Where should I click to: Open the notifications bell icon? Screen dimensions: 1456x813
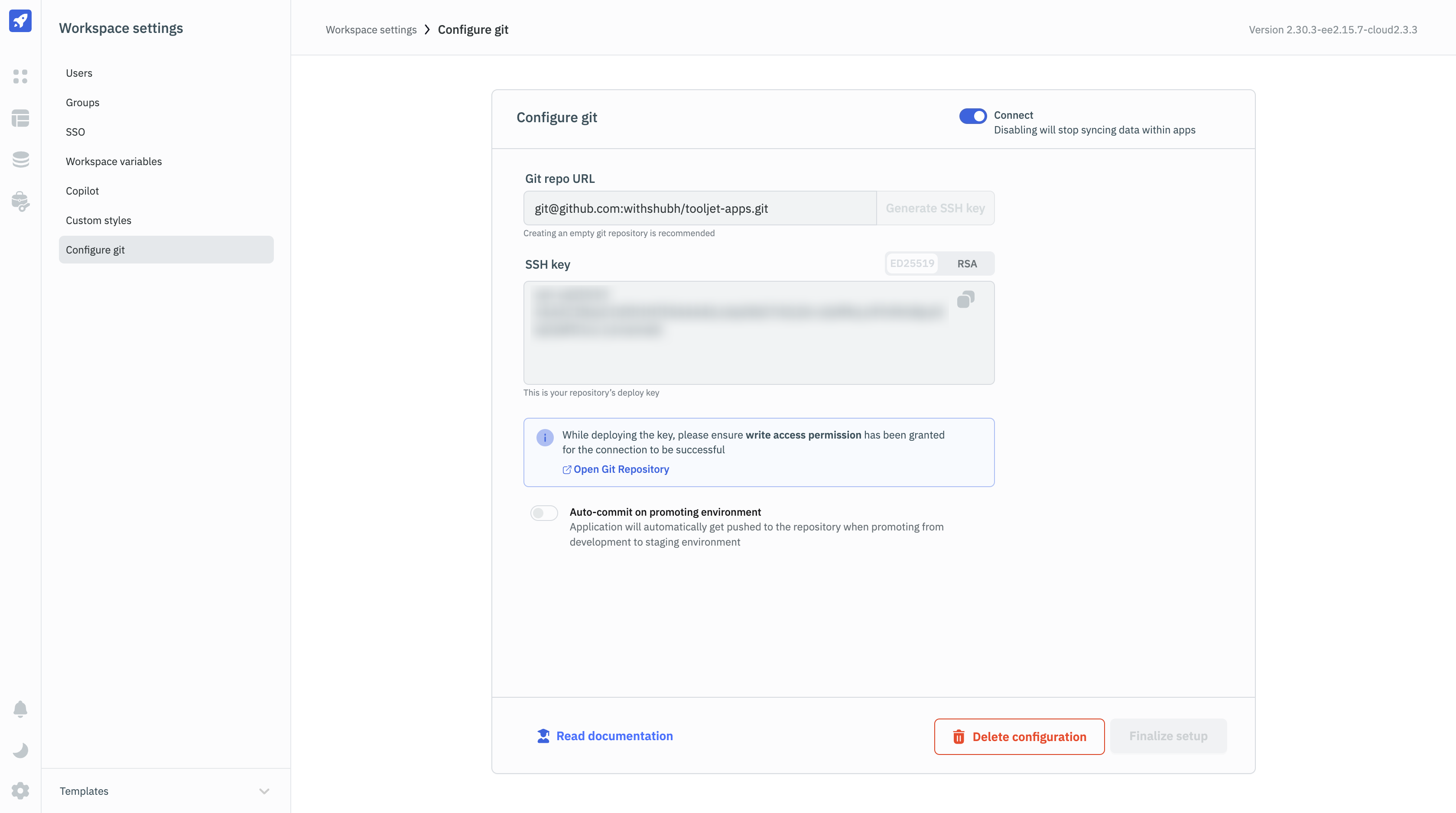coord(20,709)
